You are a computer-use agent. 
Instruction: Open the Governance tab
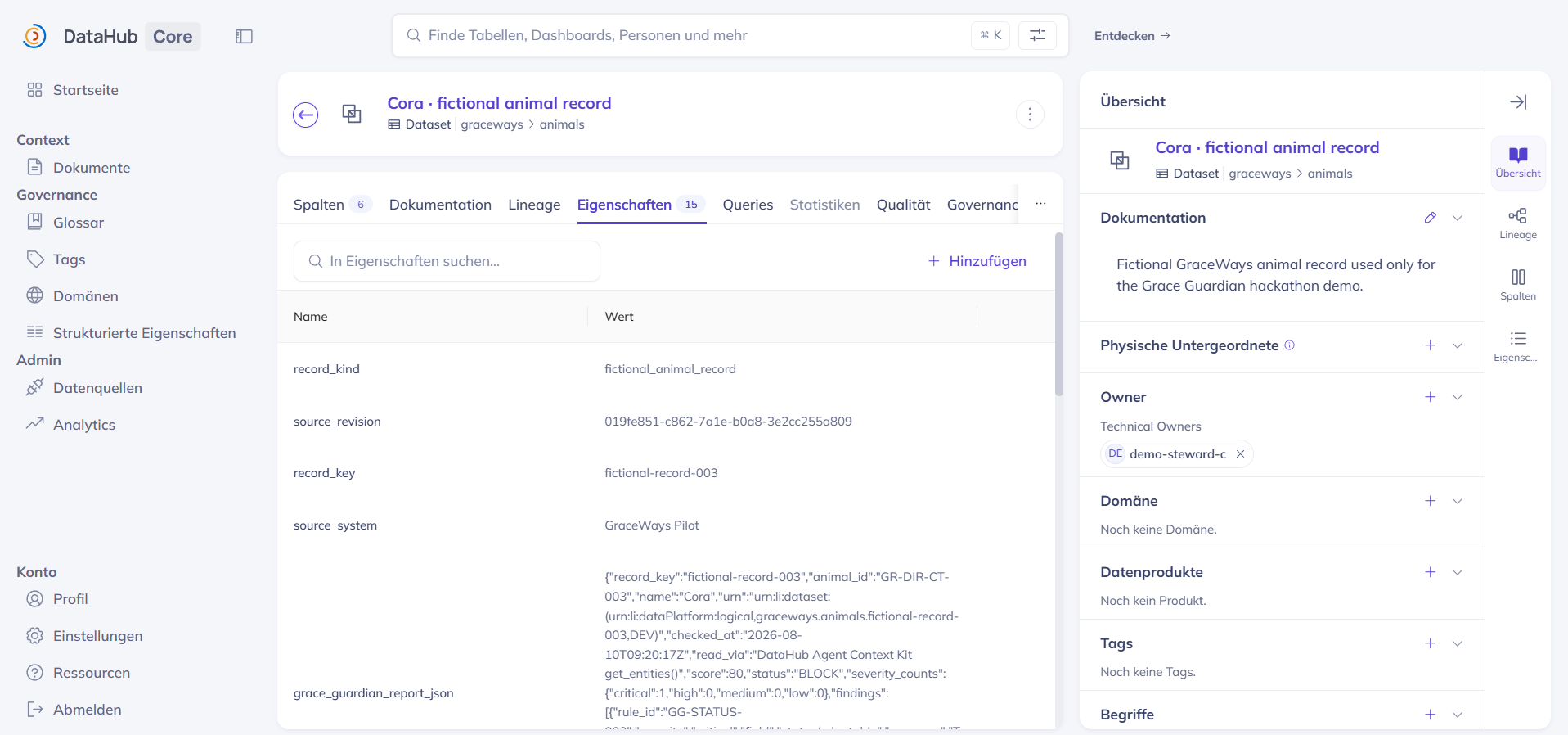click(982, 205)
